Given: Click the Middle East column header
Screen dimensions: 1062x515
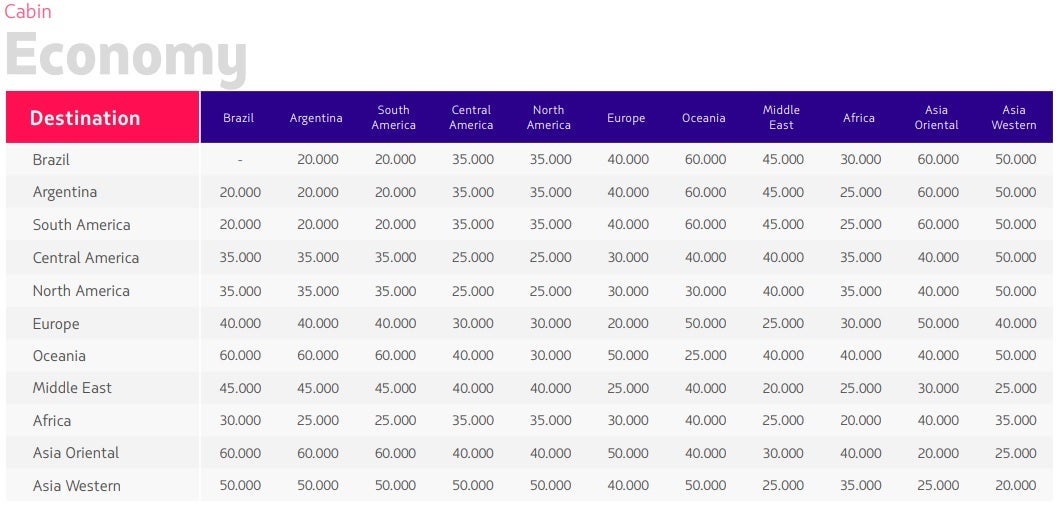Looking at the screenshot, I should pyautogui.click(x=781, y=117).
